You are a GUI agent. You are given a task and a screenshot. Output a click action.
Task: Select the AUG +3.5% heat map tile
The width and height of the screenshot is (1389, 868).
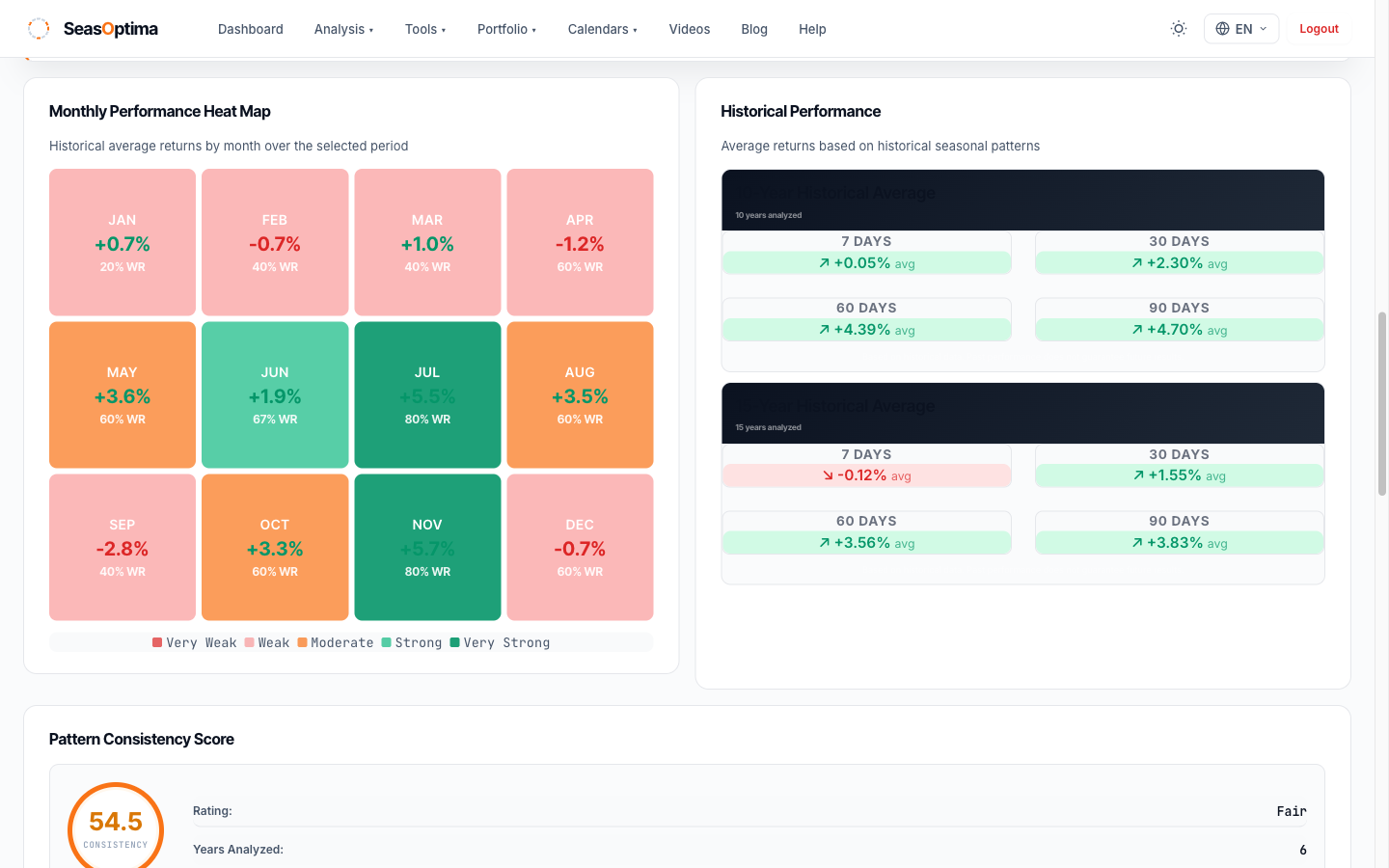(580, 394)
